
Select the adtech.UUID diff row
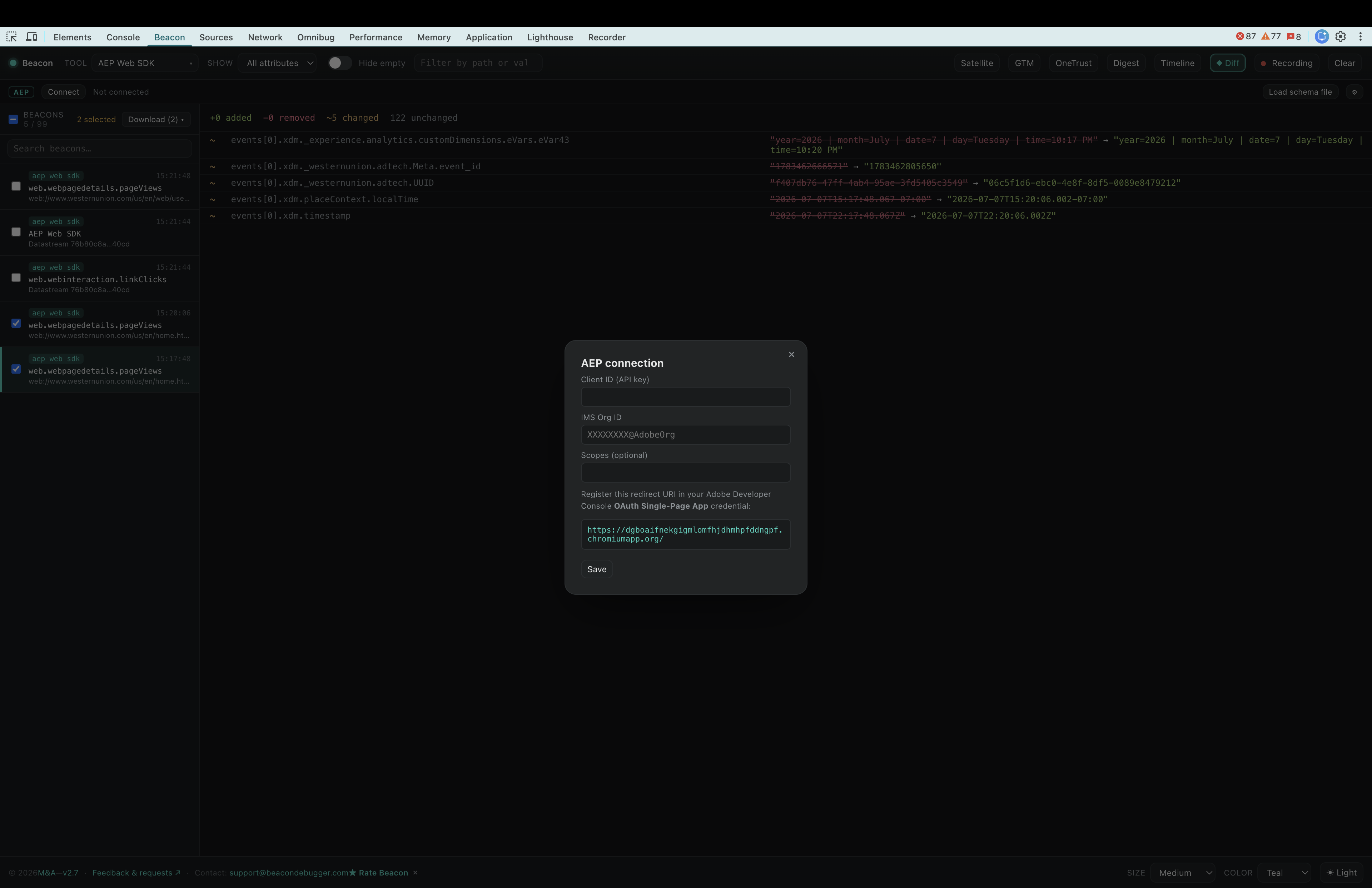click(786, 183)
